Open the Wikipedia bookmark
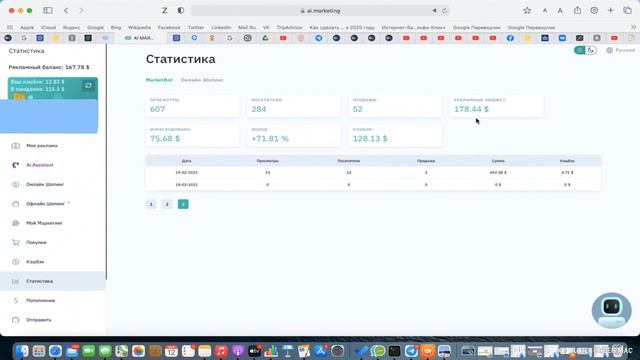This screenshot has height=360, width=640. 139,27
